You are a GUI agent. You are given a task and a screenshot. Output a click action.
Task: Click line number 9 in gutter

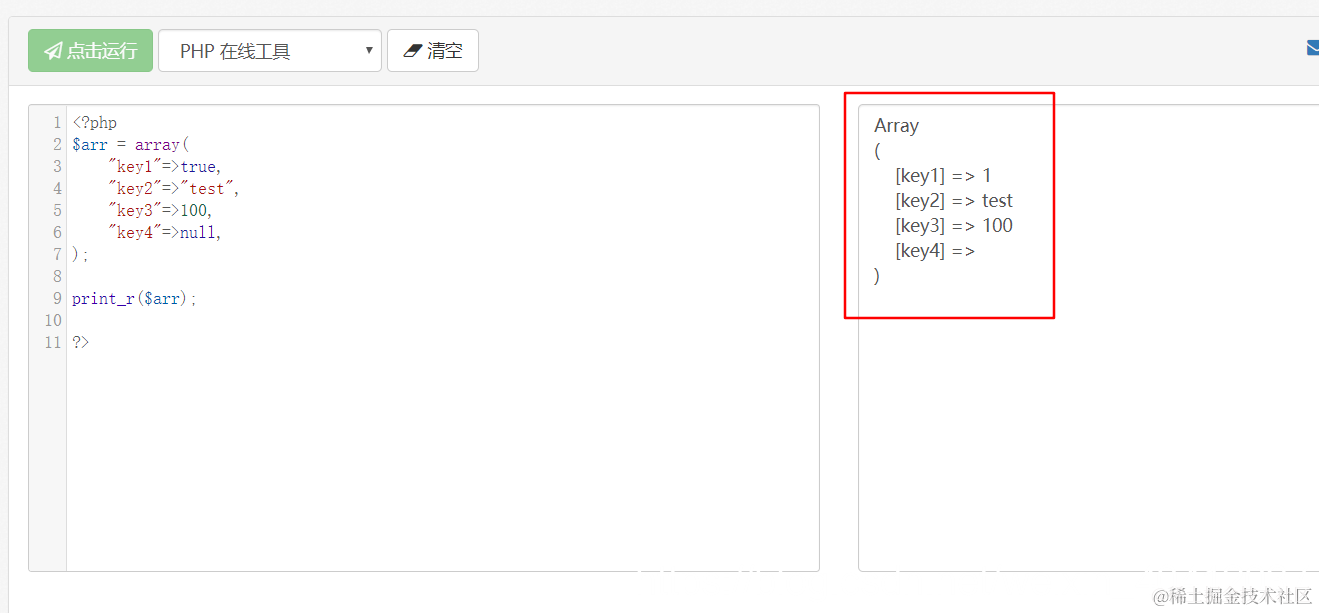(x=57, y=299)
